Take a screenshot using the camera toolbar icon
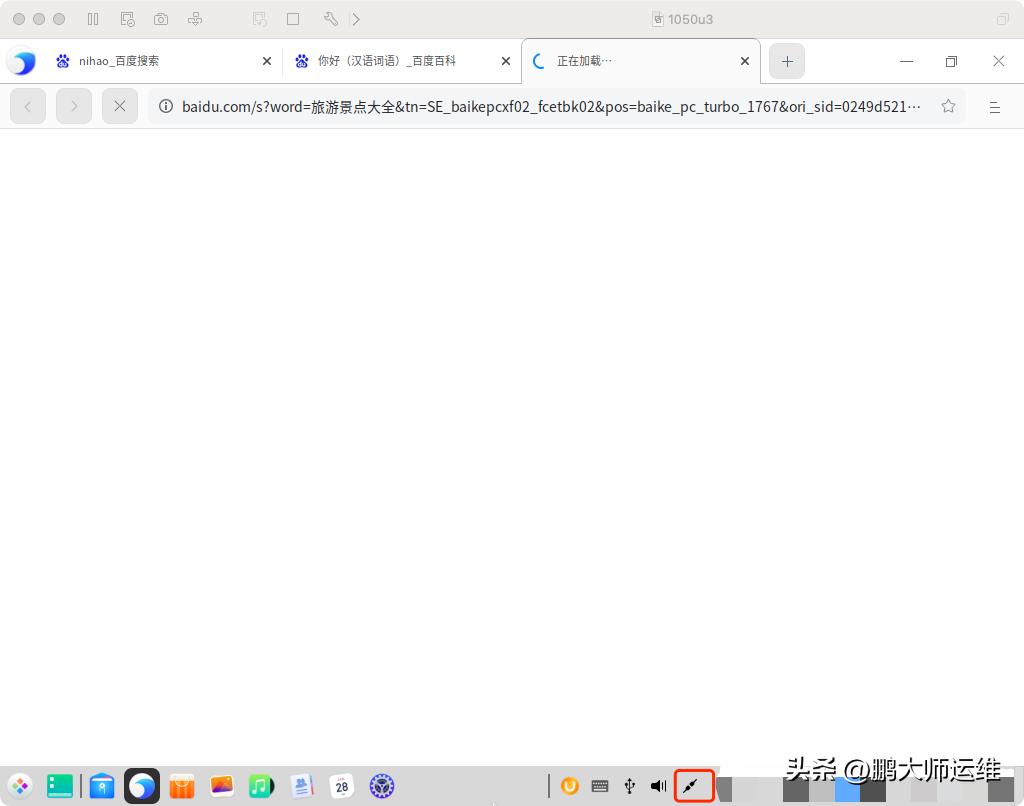Viewport: 1024px width, 806px height. tap(161, 19)
